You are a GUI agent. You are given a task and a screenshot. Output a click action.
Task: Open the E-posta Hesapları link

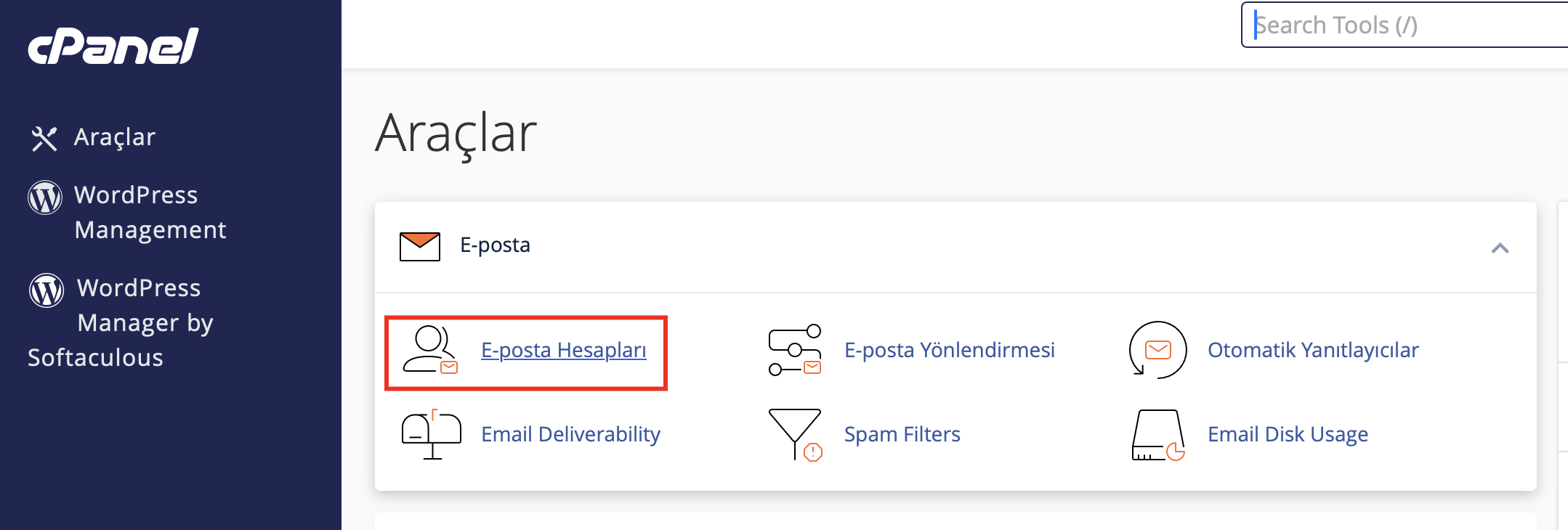click(x=564, y=350)
